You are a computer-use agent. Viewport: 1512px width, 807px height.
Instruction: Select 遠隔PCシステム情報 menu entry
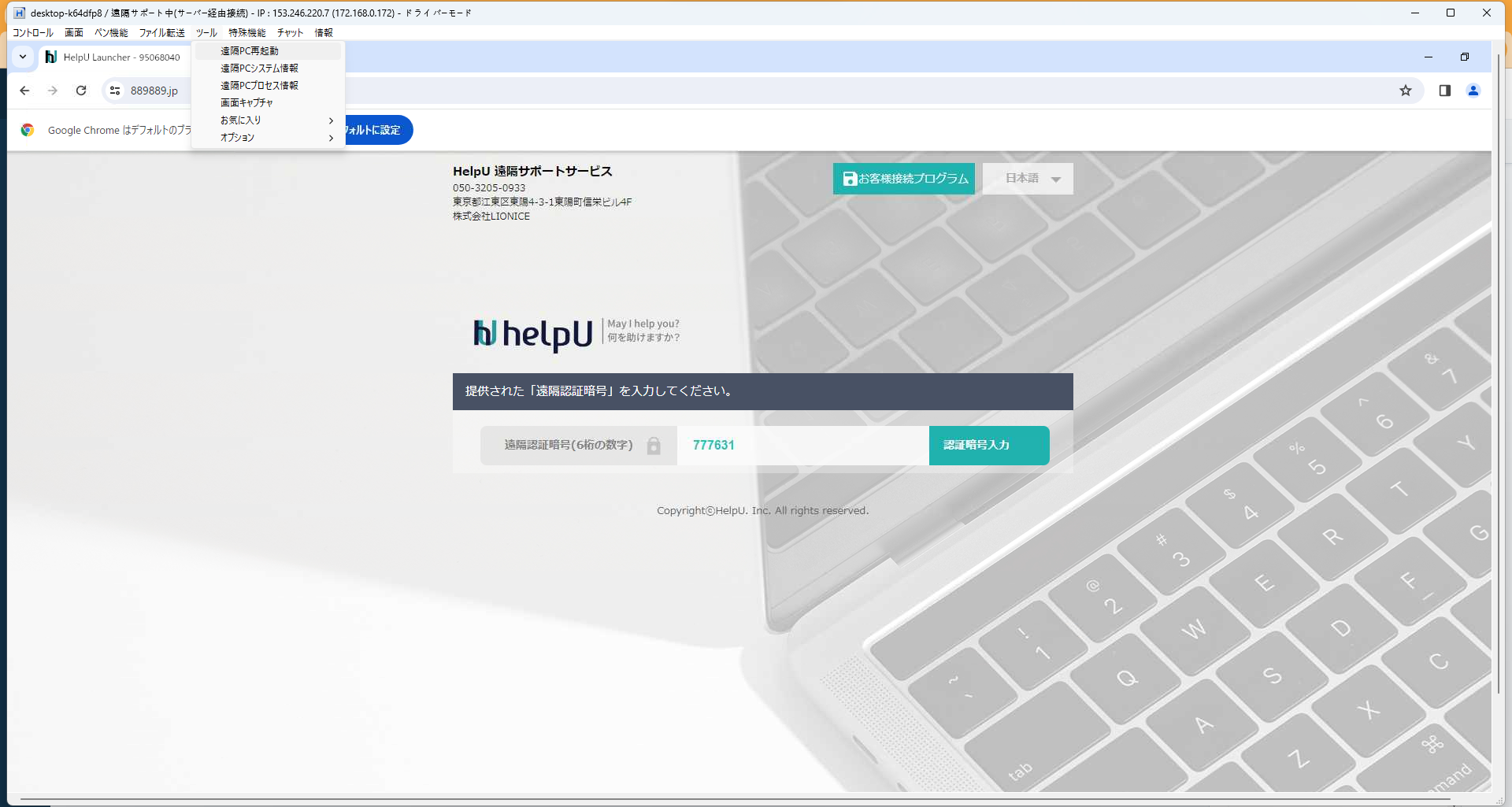click(268, 68)
